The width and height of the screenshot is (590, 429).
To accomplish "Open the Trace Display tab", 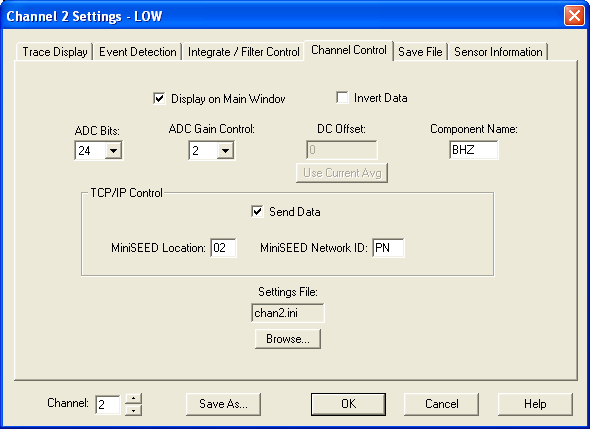I will [55, 52].
